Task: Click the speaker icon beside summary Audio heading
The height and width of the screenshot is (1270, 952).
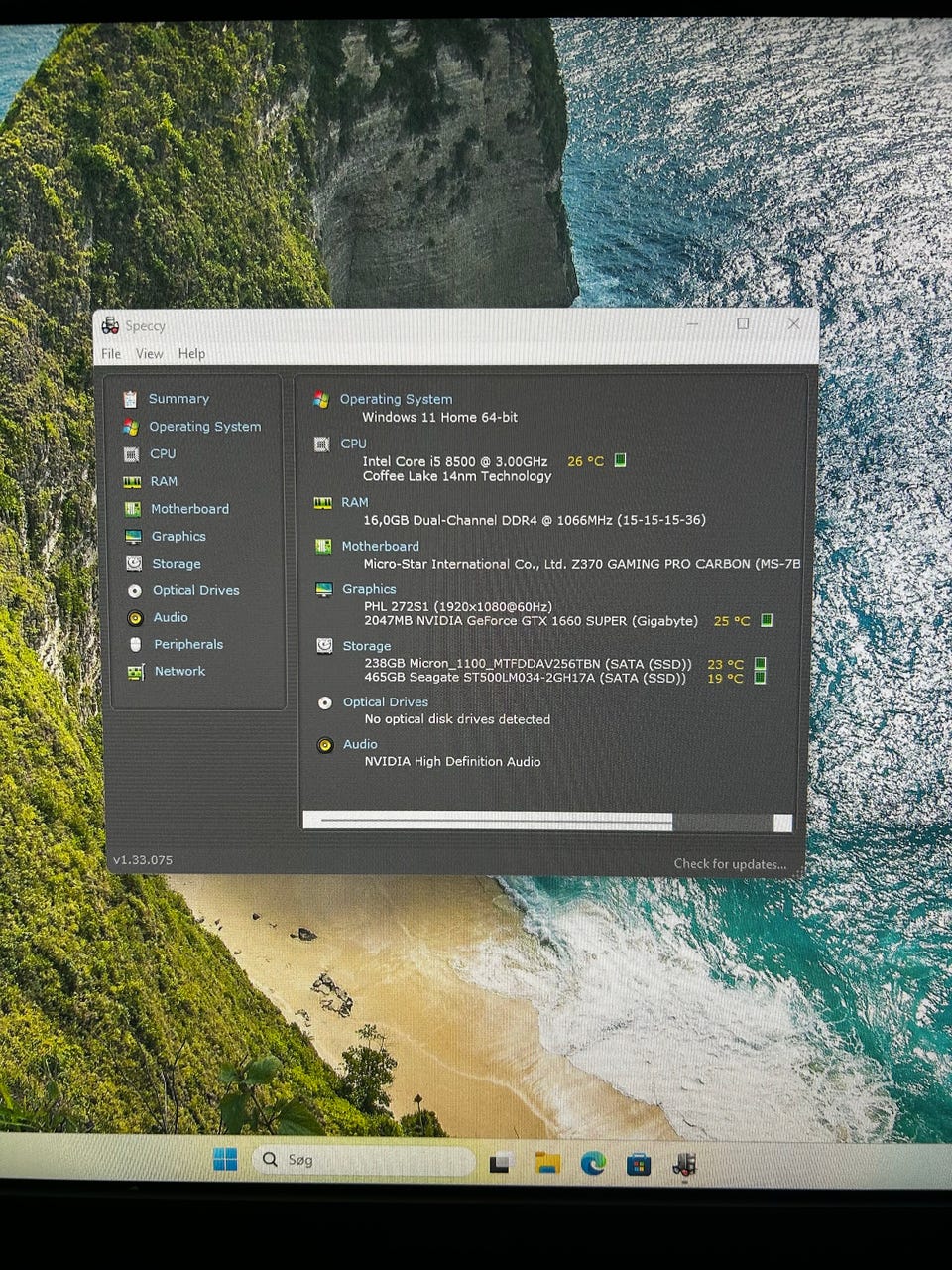Action: 325,744
